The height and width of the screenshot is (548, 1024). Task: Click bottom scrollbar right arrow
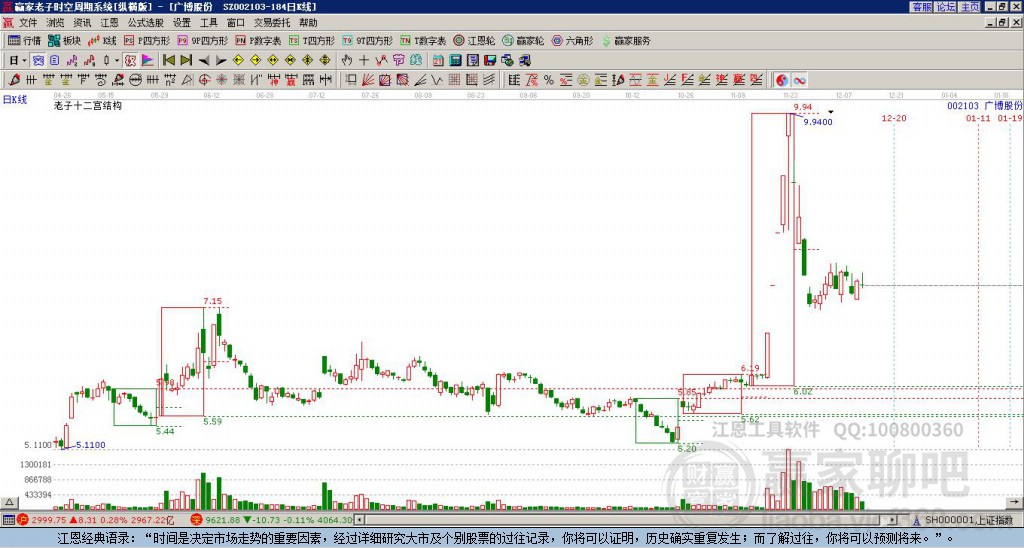893,520
